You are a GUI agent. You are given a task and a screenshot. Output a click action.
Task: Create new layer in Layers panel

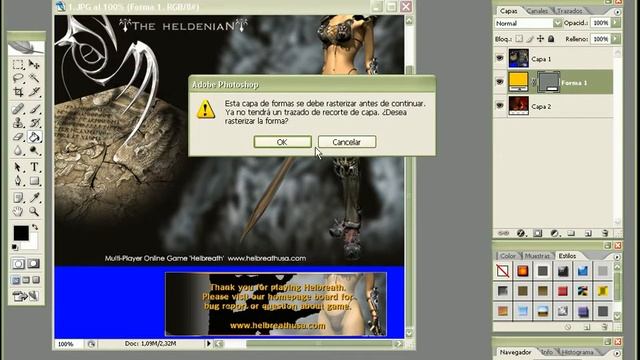[x=588, y=233]
